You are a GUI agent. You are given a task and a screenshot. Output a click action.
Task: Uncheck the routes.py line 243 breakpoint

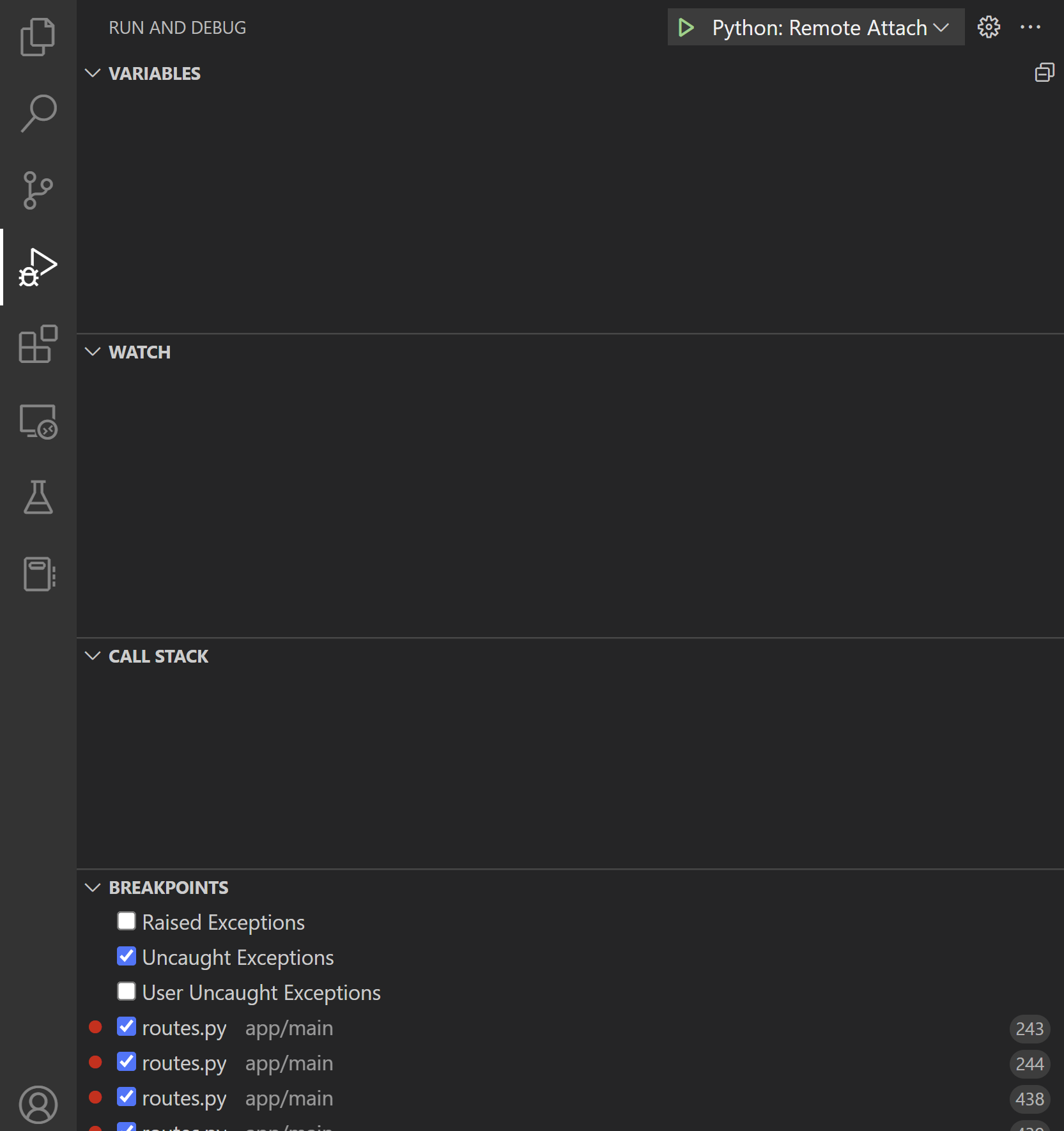tap(127, 1027)
